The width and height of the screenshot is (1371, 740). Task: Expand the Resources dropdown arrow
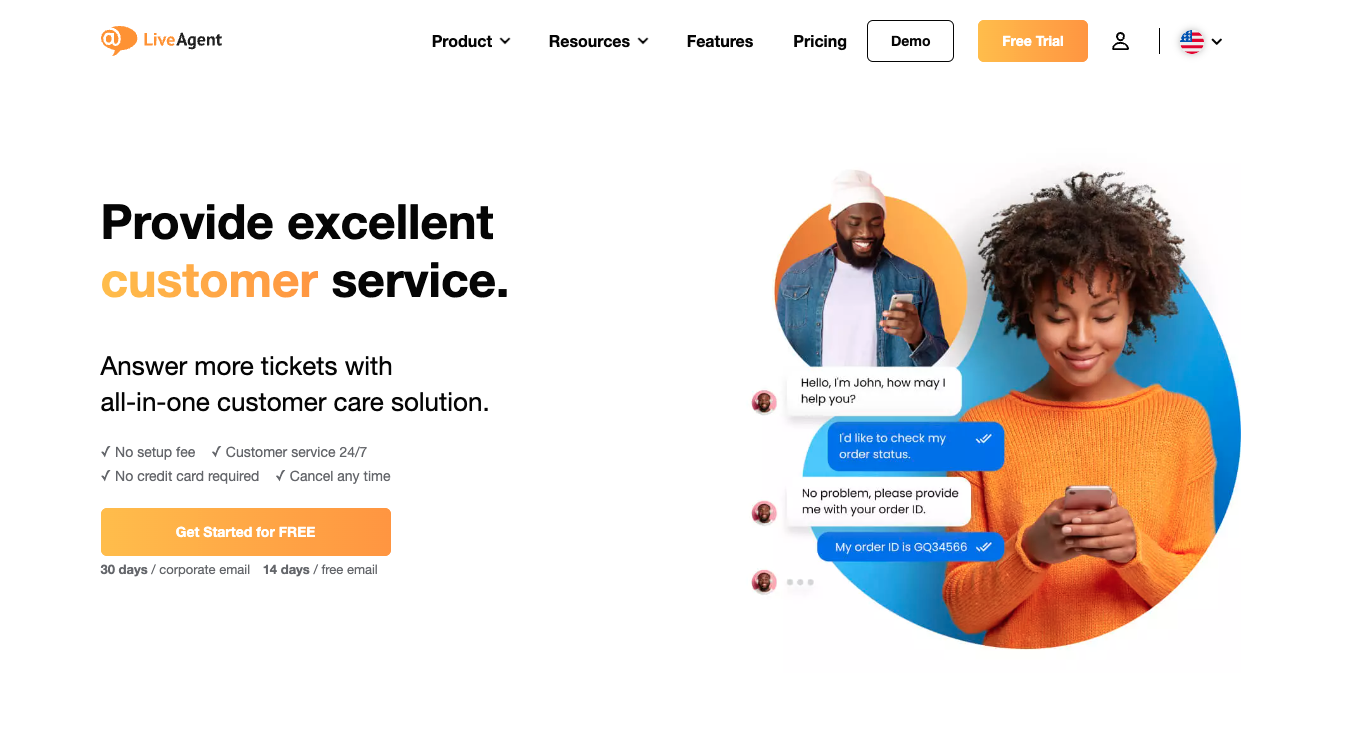[x=643, y=41]
